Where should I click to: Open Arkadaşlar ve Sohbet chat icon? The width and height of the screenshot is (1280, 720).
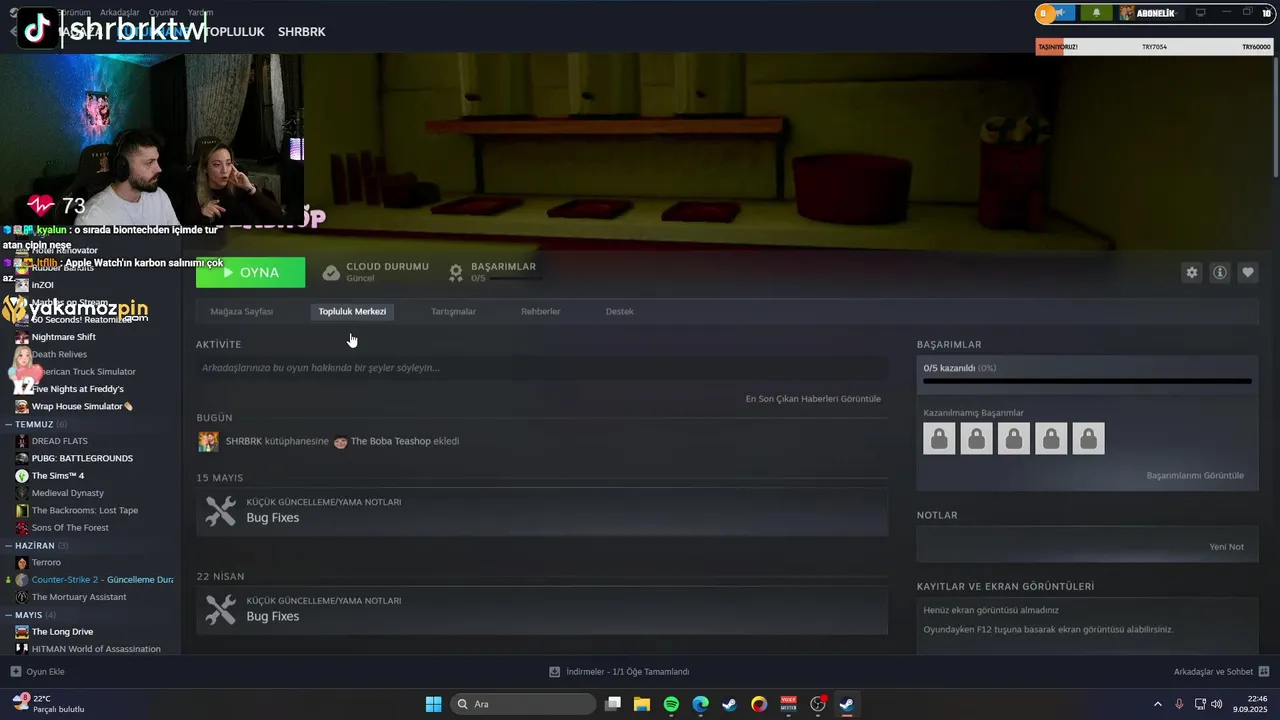(1263, 672)
